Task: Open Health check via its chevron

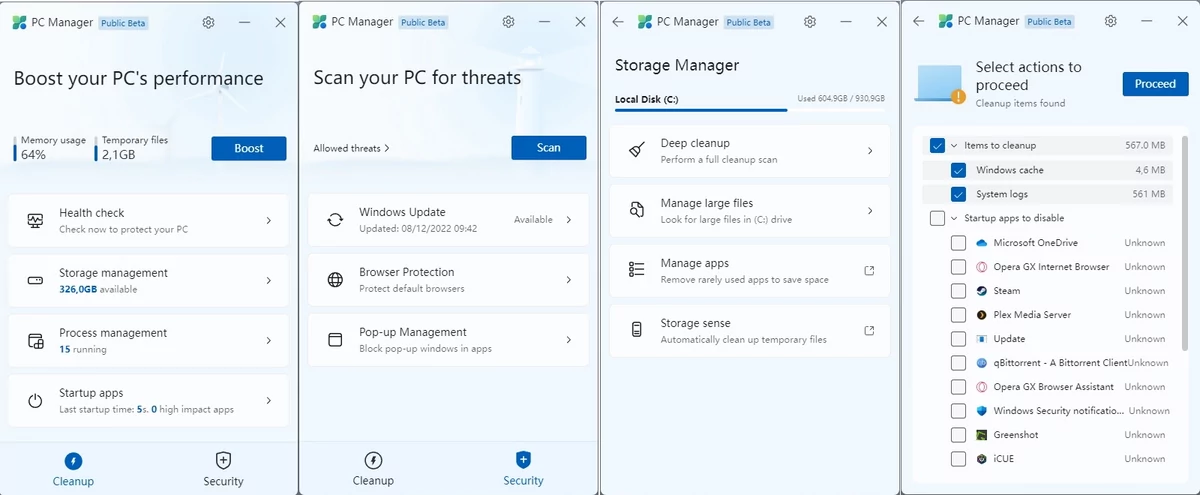Action: coord(268,220)
